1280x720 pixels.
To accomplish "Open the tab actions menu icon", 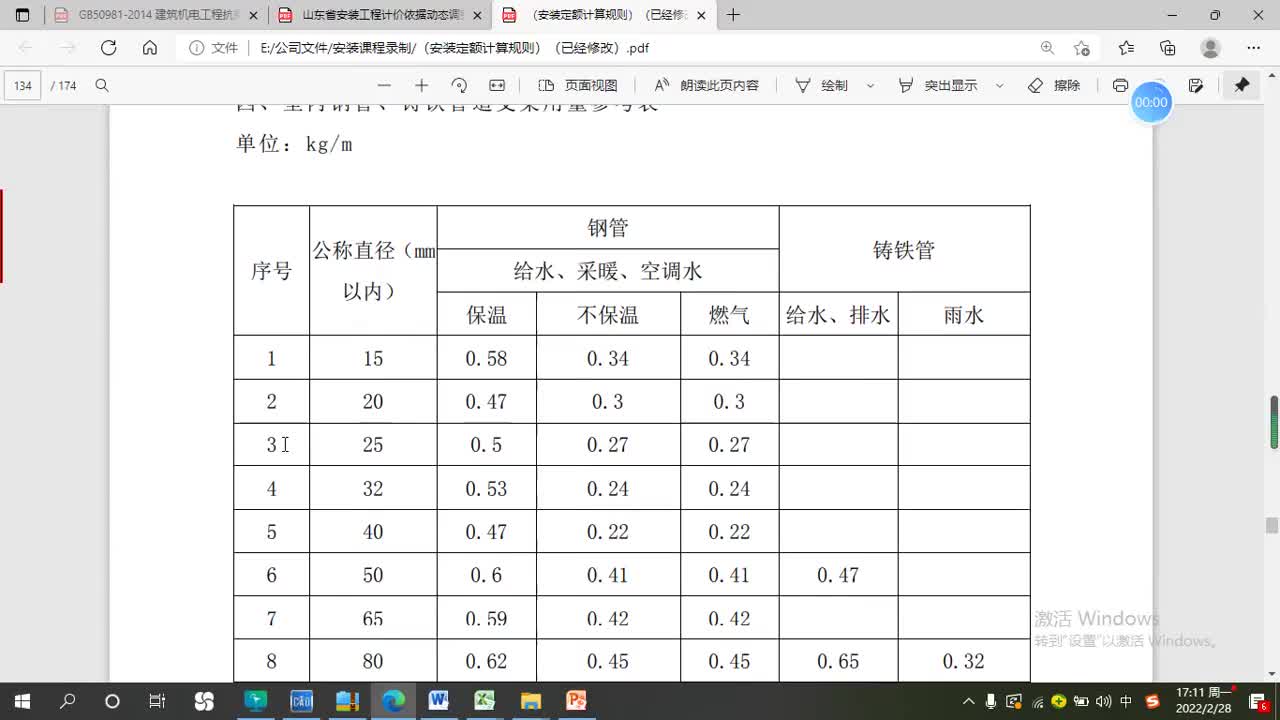I will tap(23, 15).
